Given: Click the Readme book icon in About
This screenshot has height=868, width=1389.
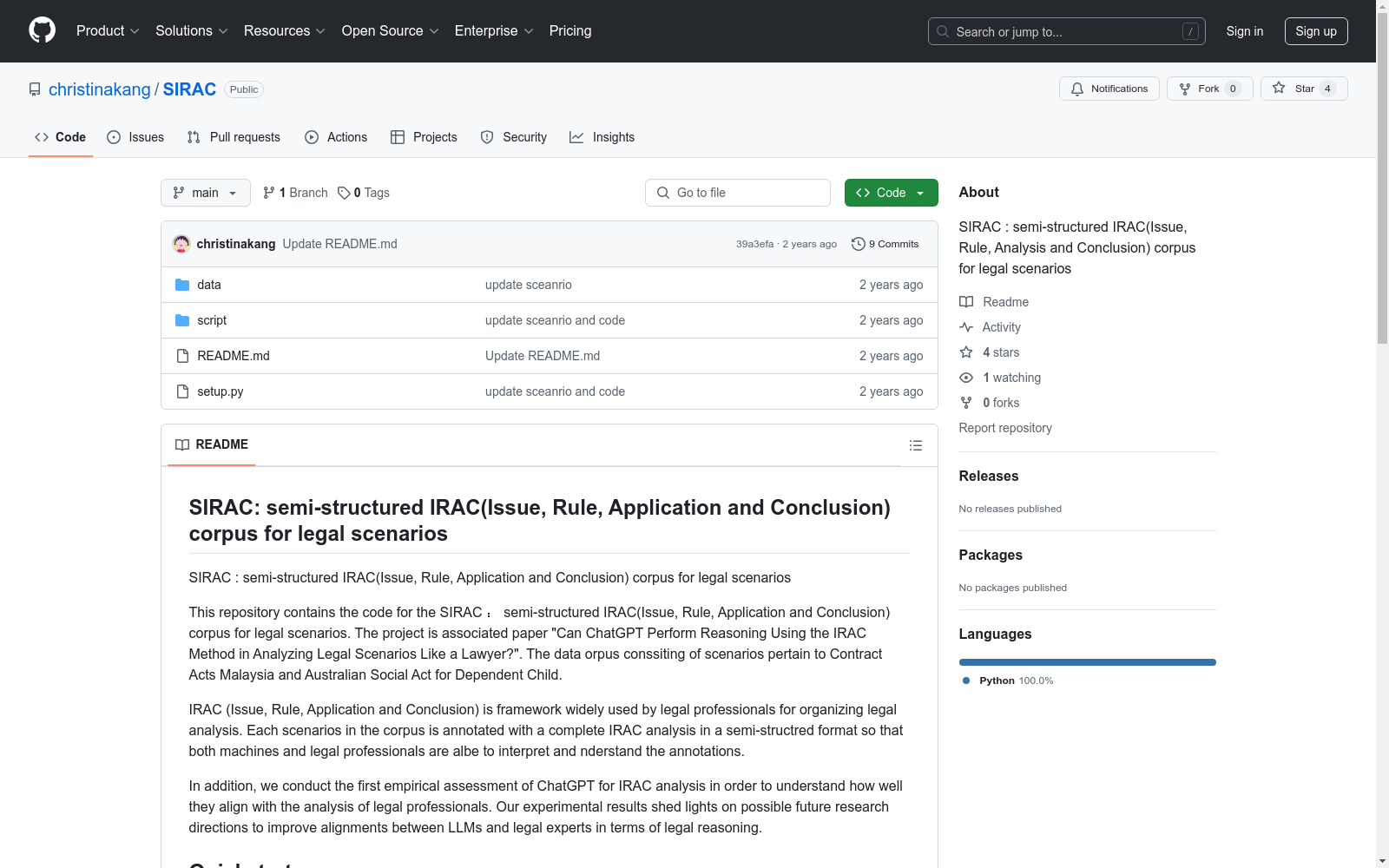Looking at the screenshot, I should [x=966, y=302].
